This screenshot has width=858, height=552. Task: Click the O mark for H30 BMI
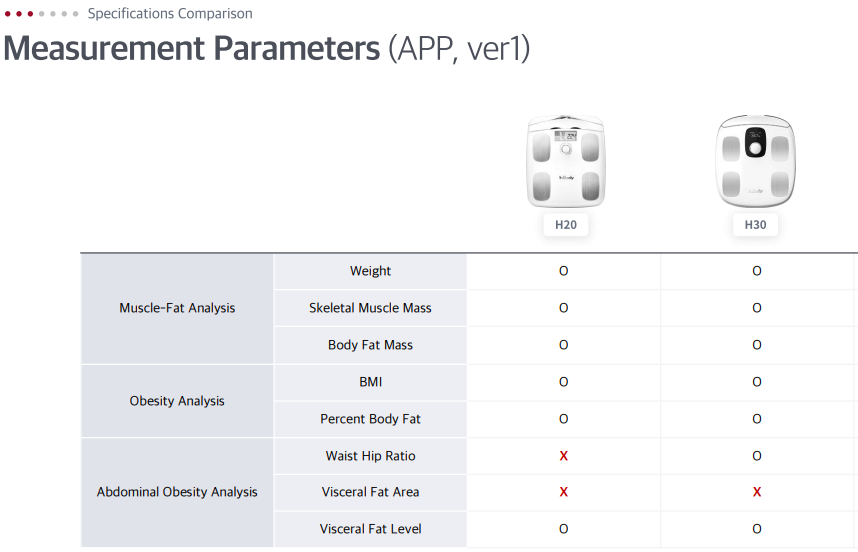(757, 382)
